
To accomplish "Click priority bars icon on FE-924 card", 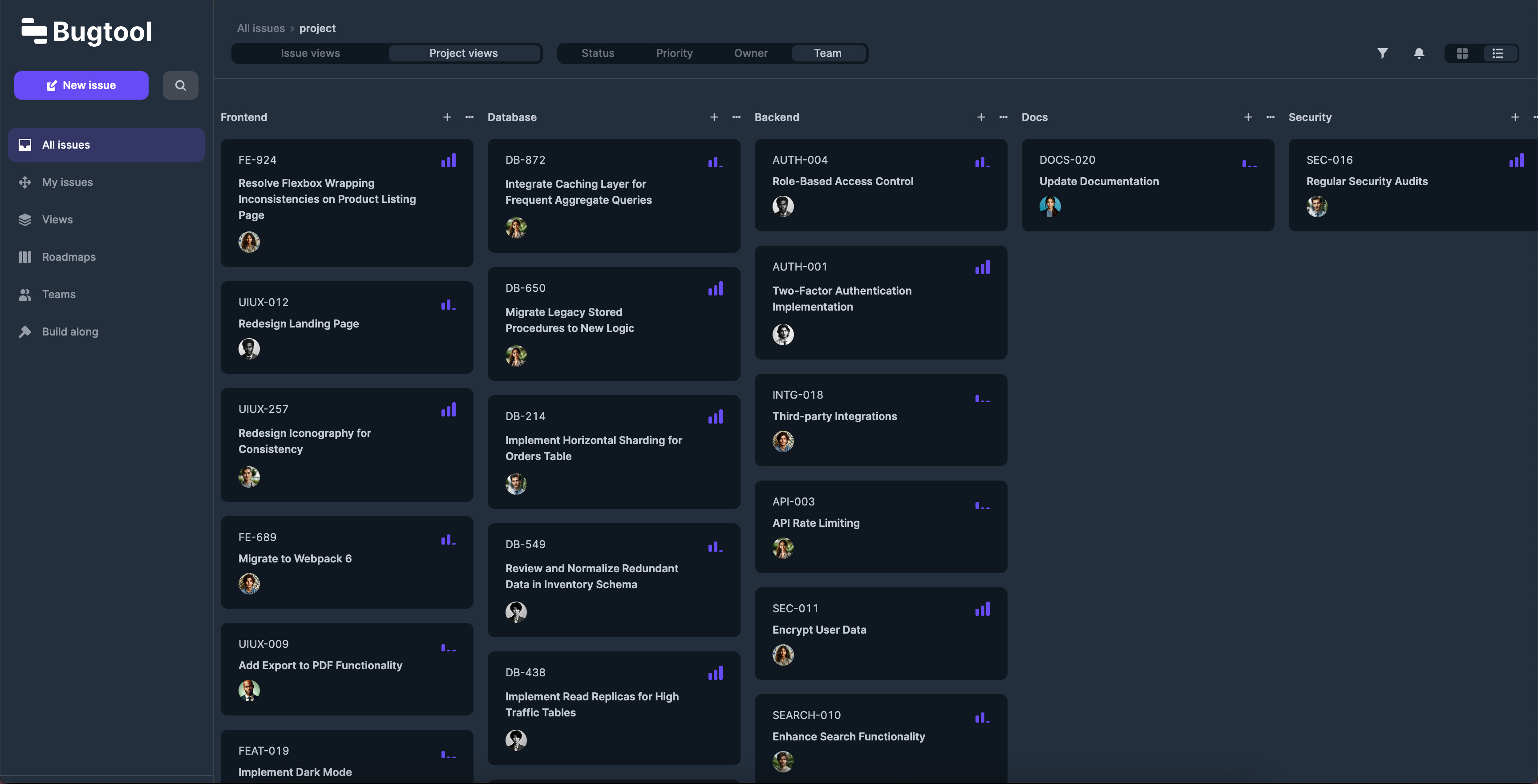I will 449,161.
